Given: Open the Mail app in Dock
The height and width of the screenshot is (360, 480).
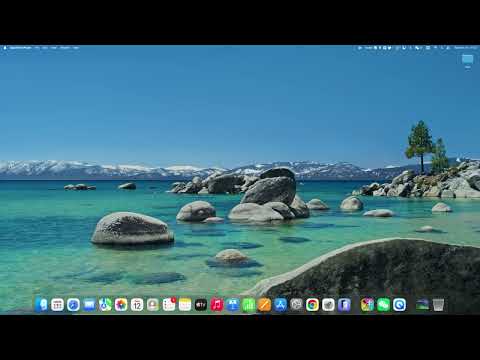Looking at the screenshot, I should pyautogui.click(x=89, y=305).
